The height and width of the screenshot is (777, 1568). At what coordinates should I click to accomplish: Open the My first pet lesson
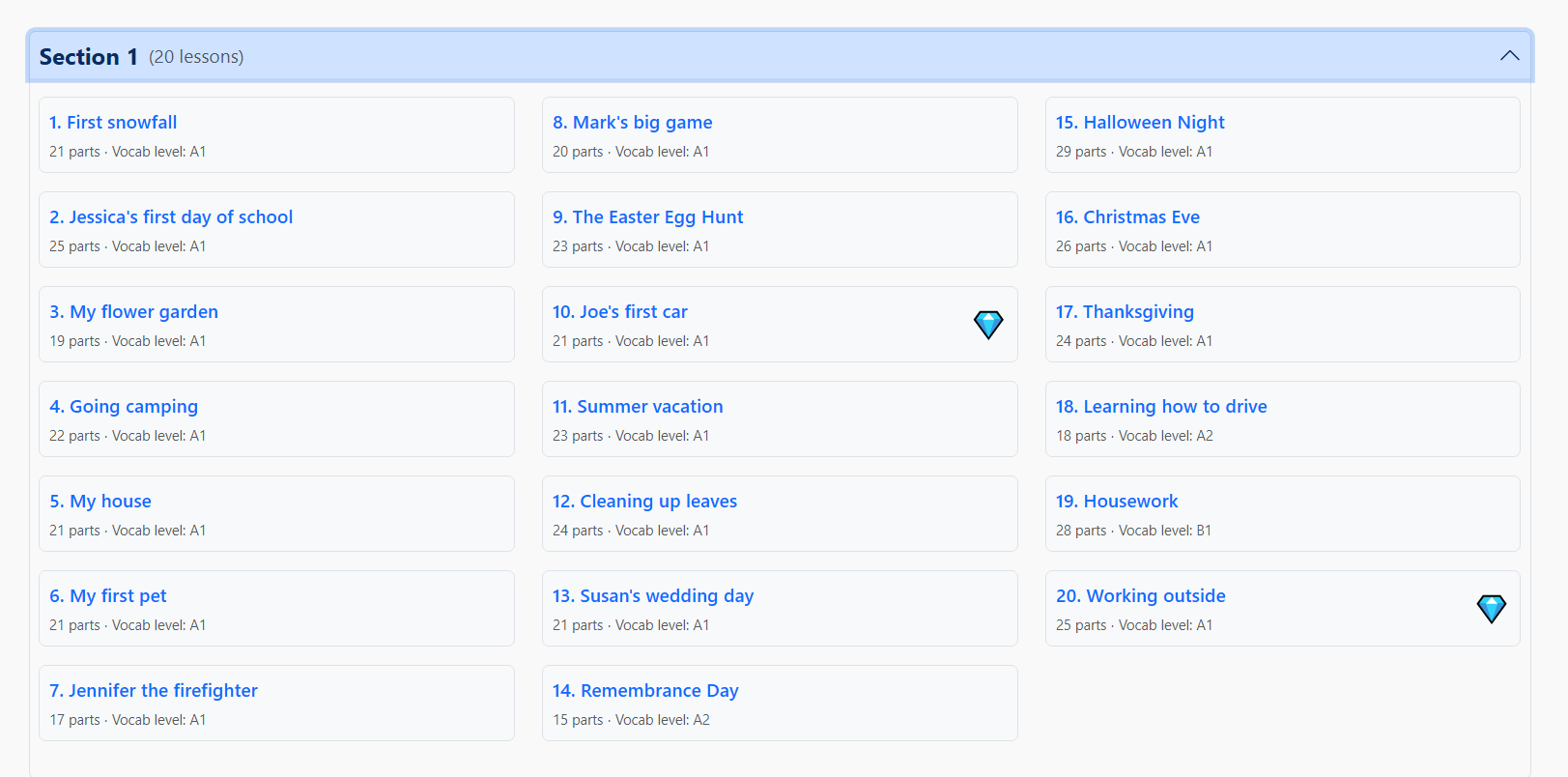108,596
